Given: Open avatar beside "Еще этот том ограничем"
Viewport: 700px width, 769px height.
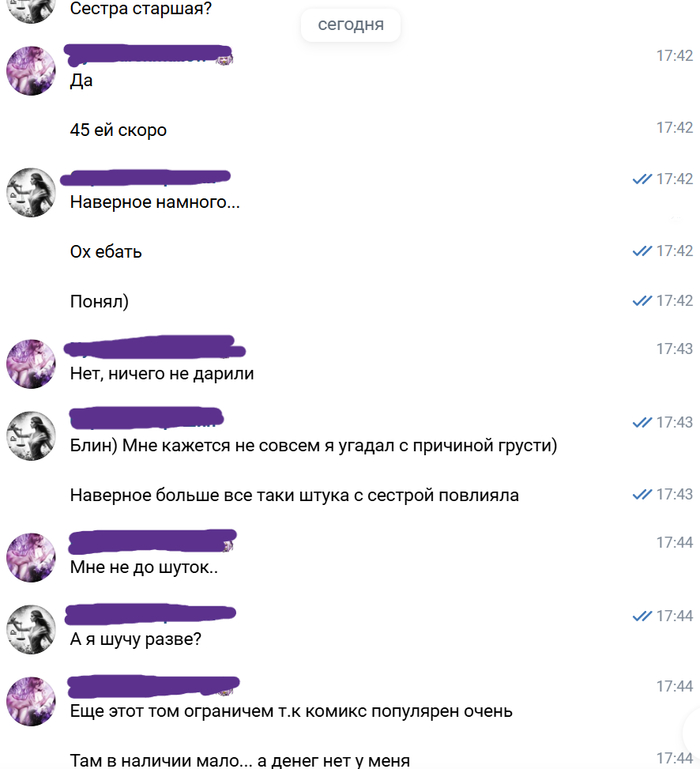Looking at the screenshot, I should click(31, 701).
